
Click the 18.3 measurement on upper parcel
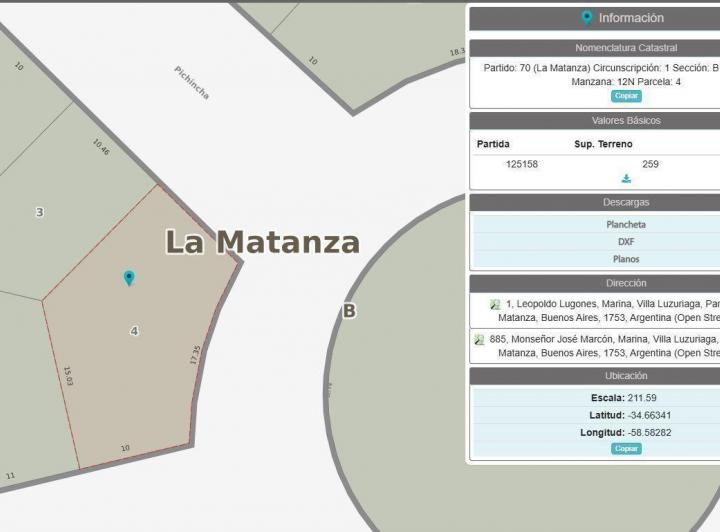tap(457, 52)
